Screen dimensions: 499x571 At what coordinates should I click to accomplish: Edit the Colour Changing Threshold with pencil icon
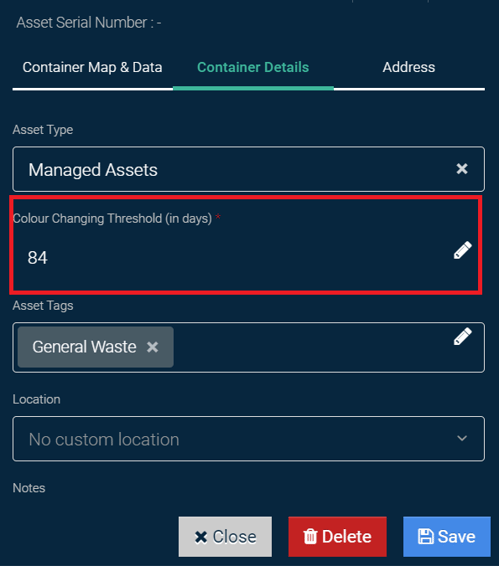click(x=463, y=250)
